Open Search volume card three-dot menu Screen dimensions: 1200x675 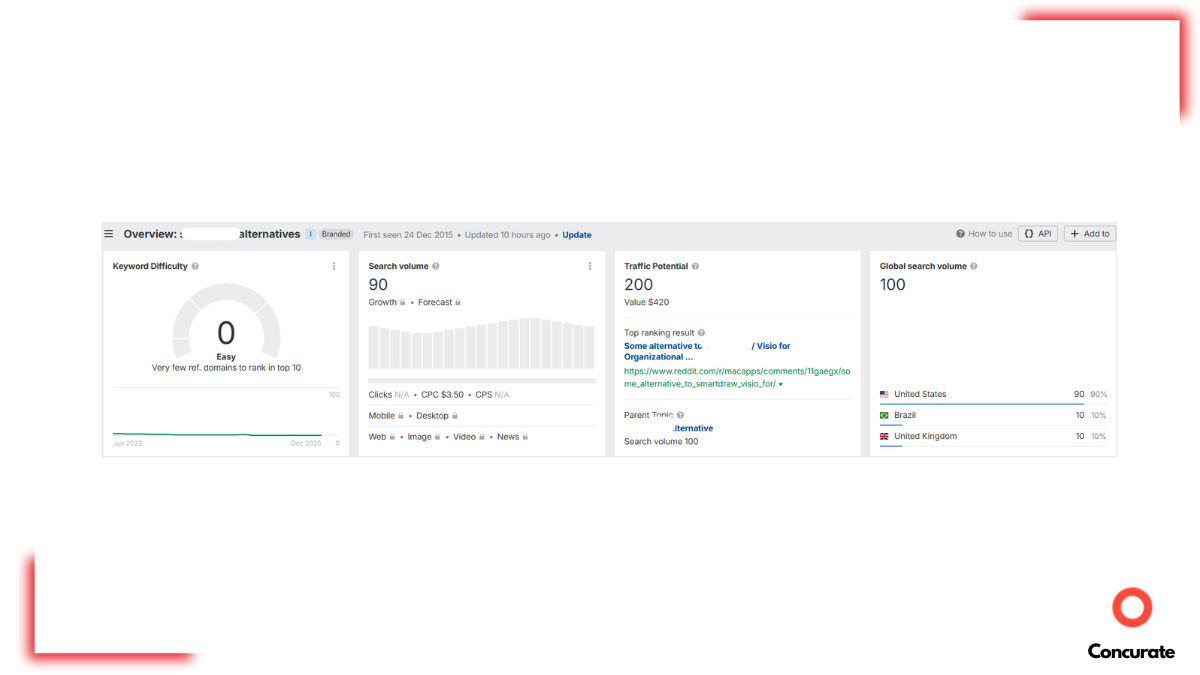click(590, 266)
